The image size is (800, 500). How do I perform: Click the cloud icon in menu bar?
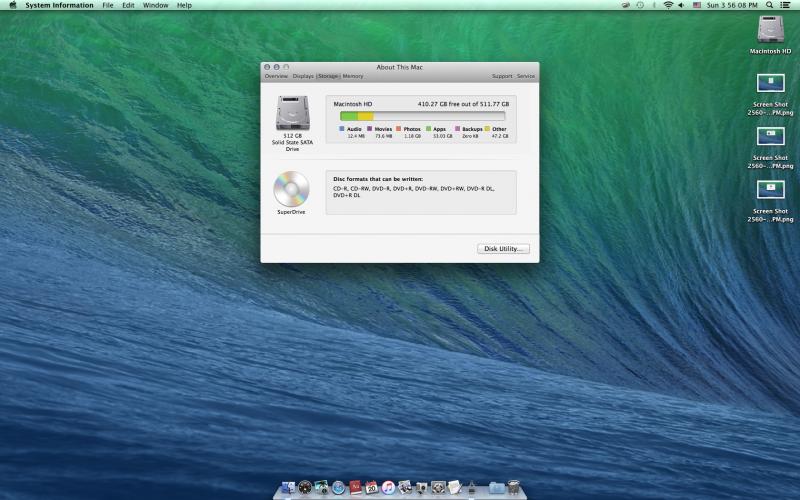[626, 5]
